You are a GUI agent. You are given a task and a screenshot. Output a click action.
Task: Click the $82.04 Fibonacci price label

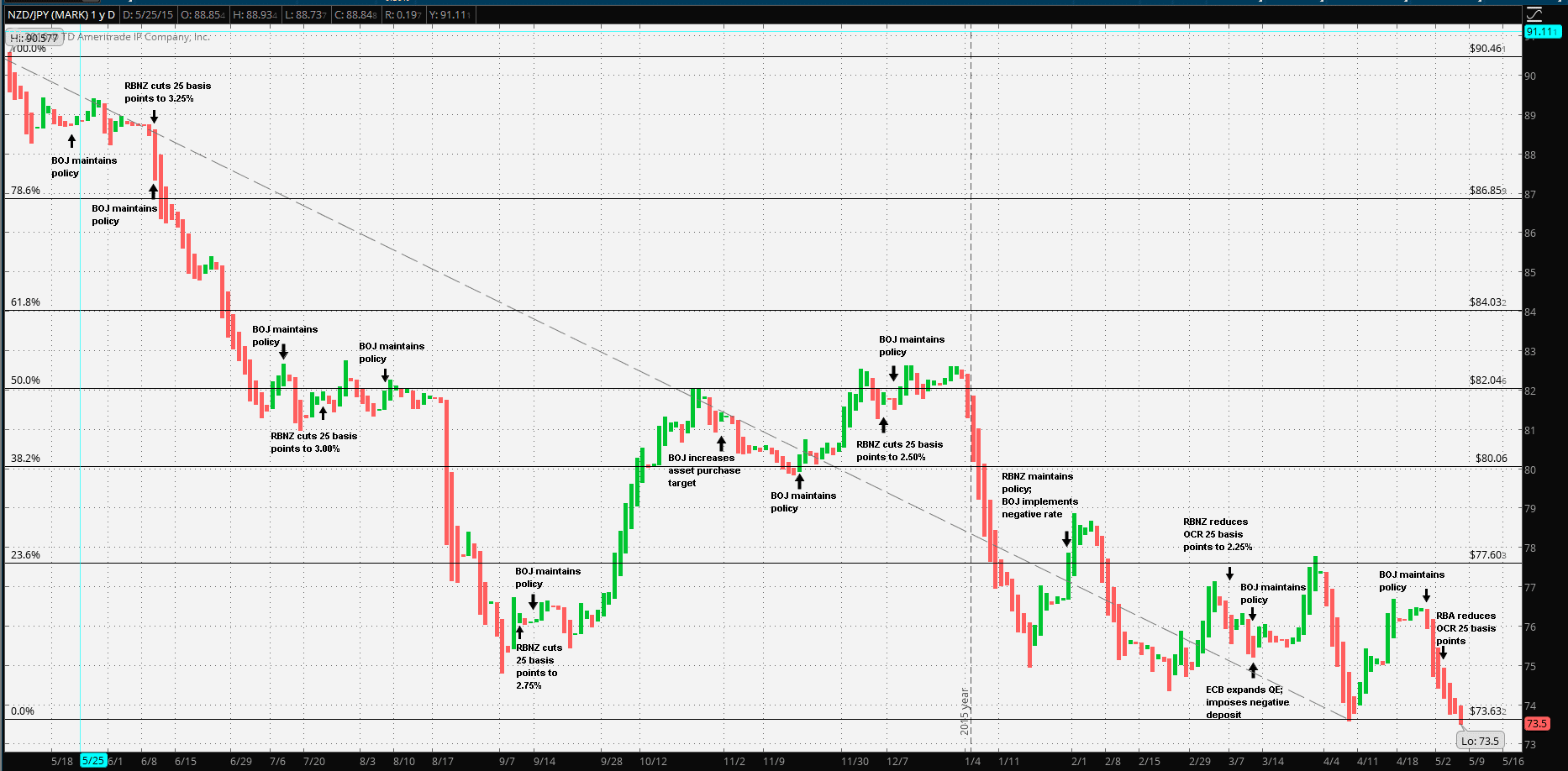[x=1487, y=380]
